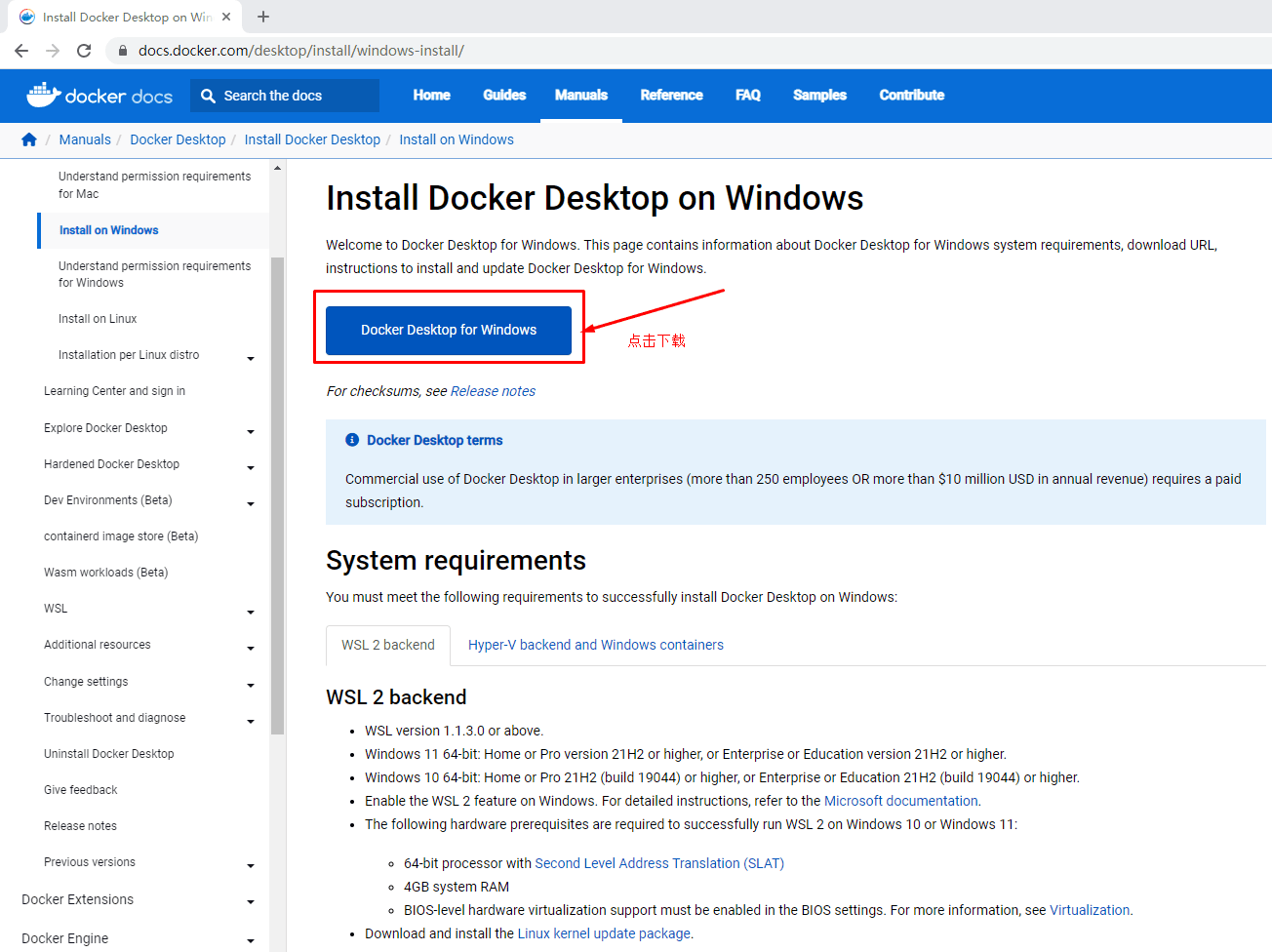Click the System requirements heading
1272x952 pixels.
tap(456, 560)
